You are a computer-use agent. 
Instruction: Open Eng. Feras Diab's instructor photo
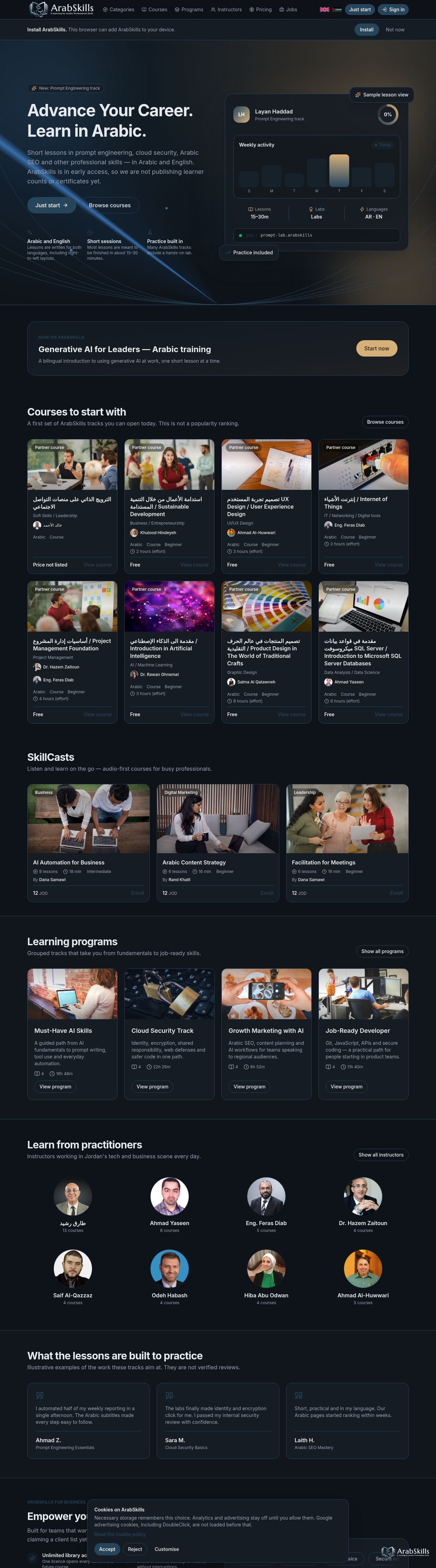click(x=266, y=1196)
